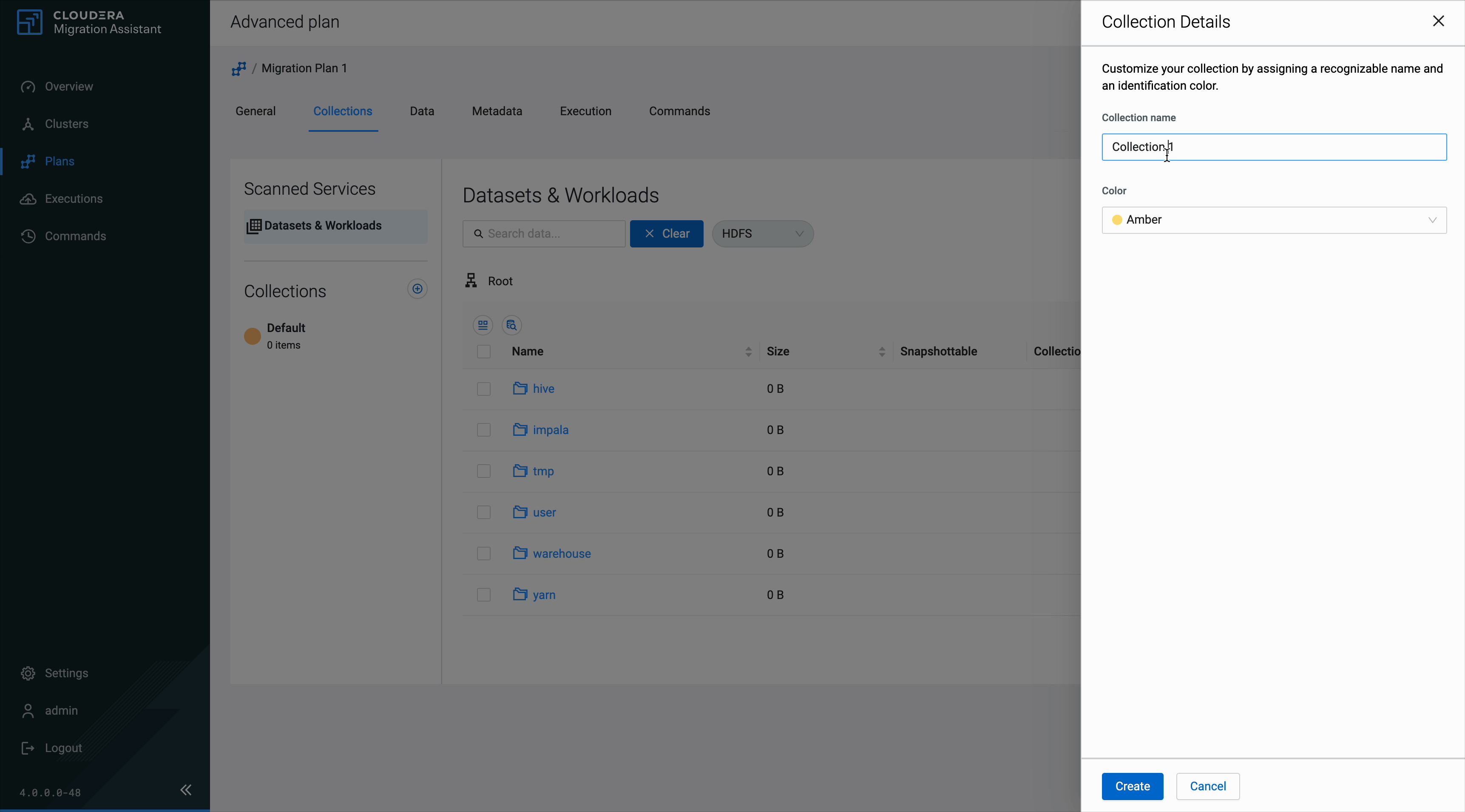Viewport: 1465px width, 812px height.
Task: Open Settings in the sidebar
Action: 66,673
